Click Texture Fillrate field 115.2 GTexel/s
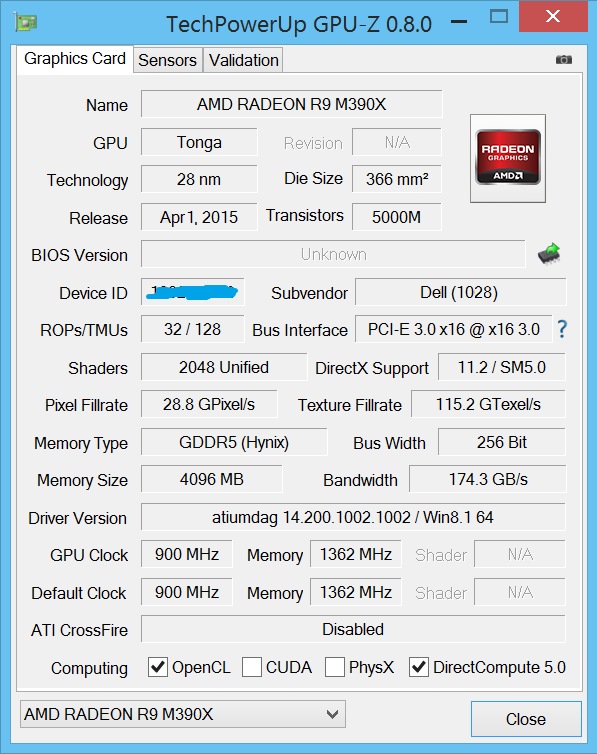 [x=488, y=404]
